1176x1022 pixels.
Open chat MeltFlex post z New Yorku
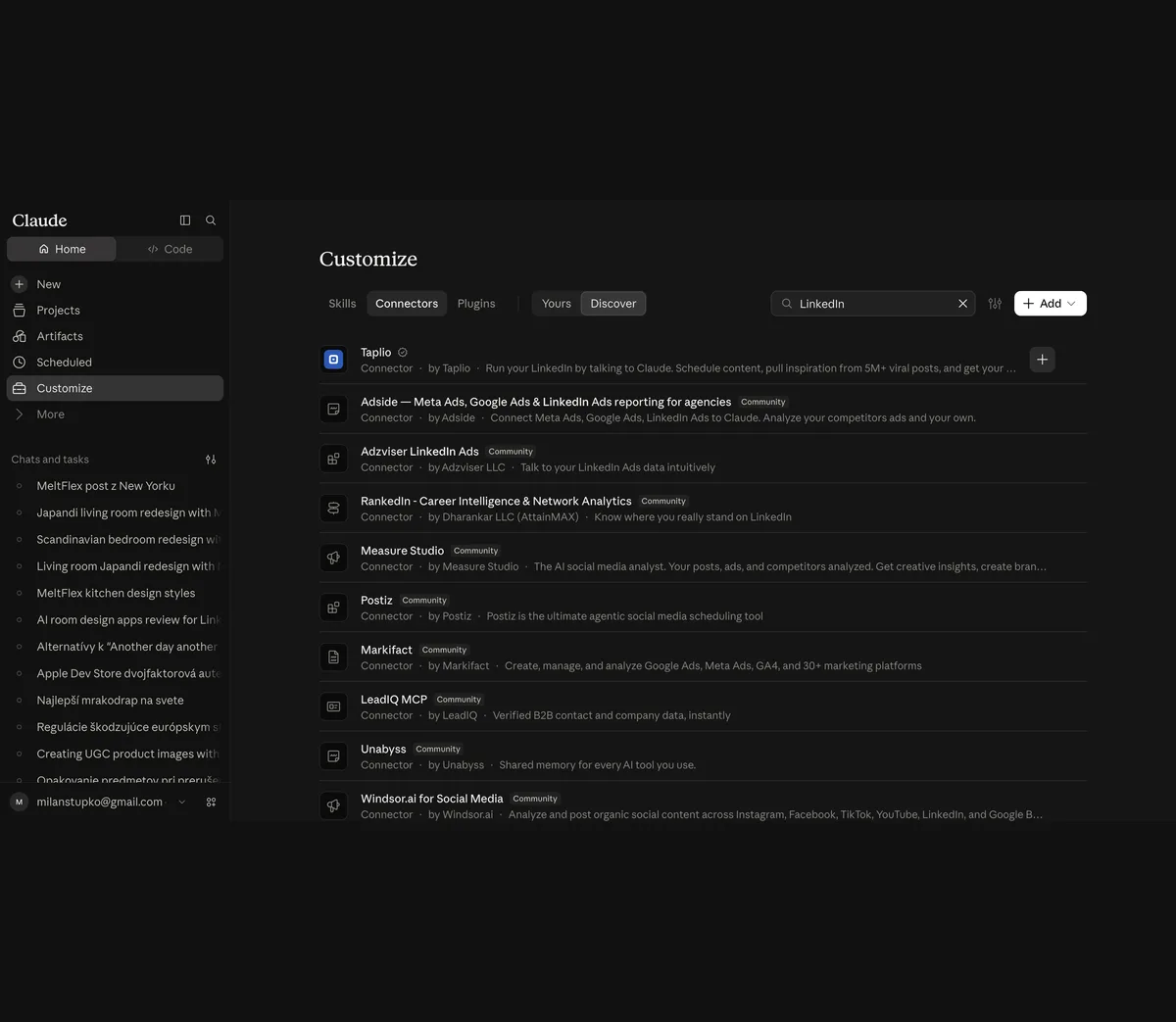point(115,486)
